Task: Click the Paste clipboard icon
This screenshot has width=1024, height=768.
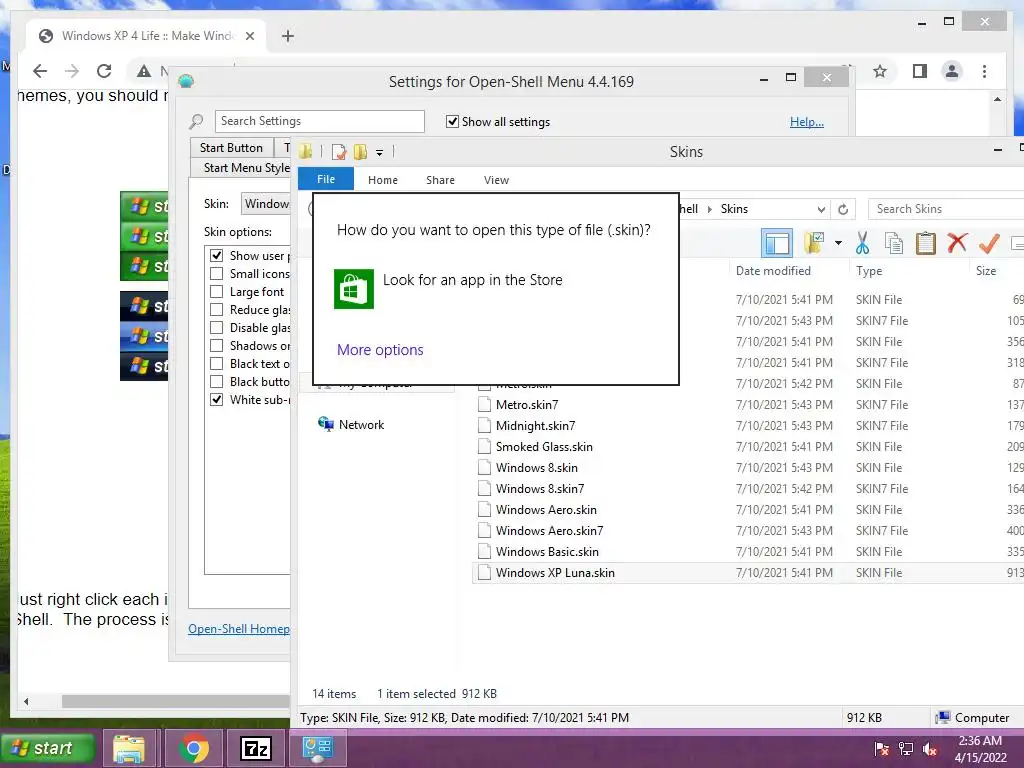Action: [925, 244]
